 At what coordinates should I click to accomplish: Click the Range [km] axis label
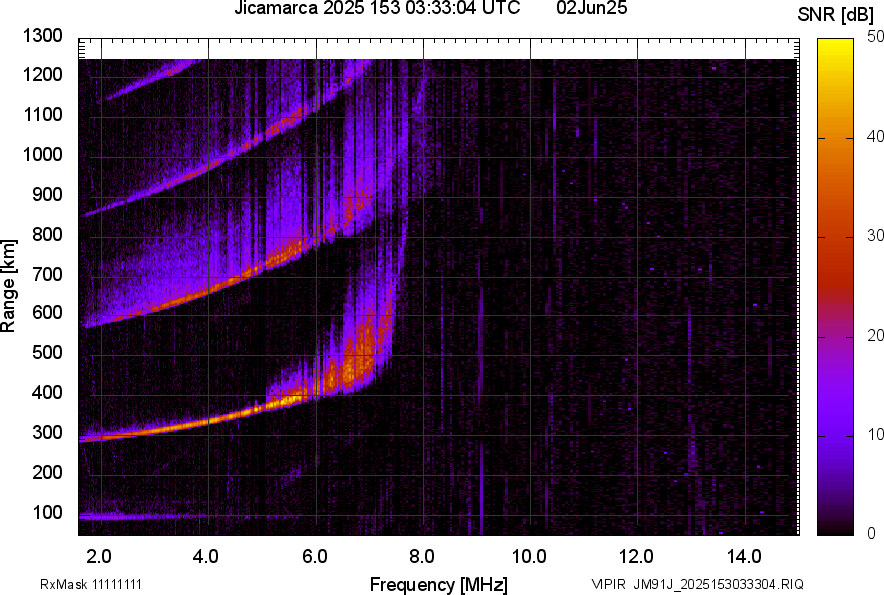coord(8,286)
